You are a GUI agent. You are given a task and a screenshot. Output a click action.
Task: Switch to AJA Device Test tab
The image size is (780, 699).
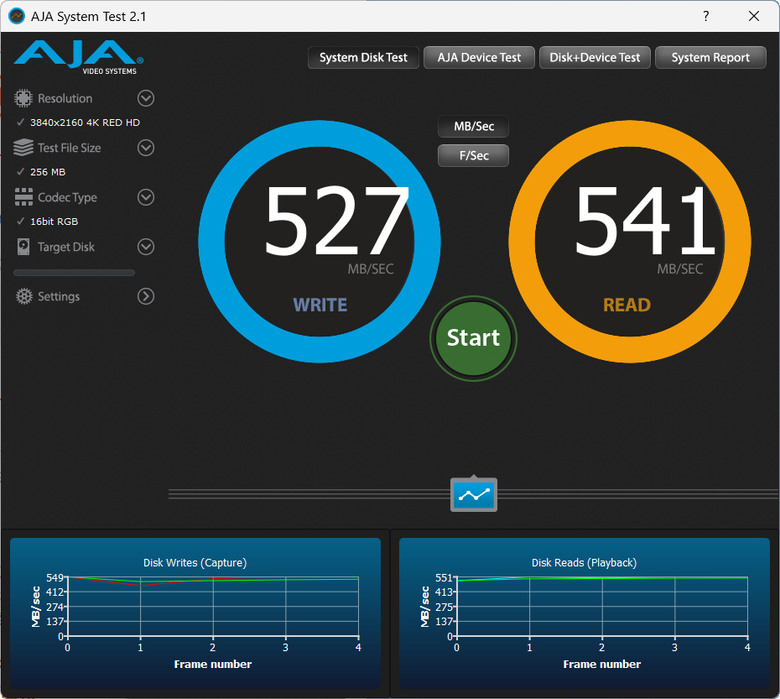point(479,58)
